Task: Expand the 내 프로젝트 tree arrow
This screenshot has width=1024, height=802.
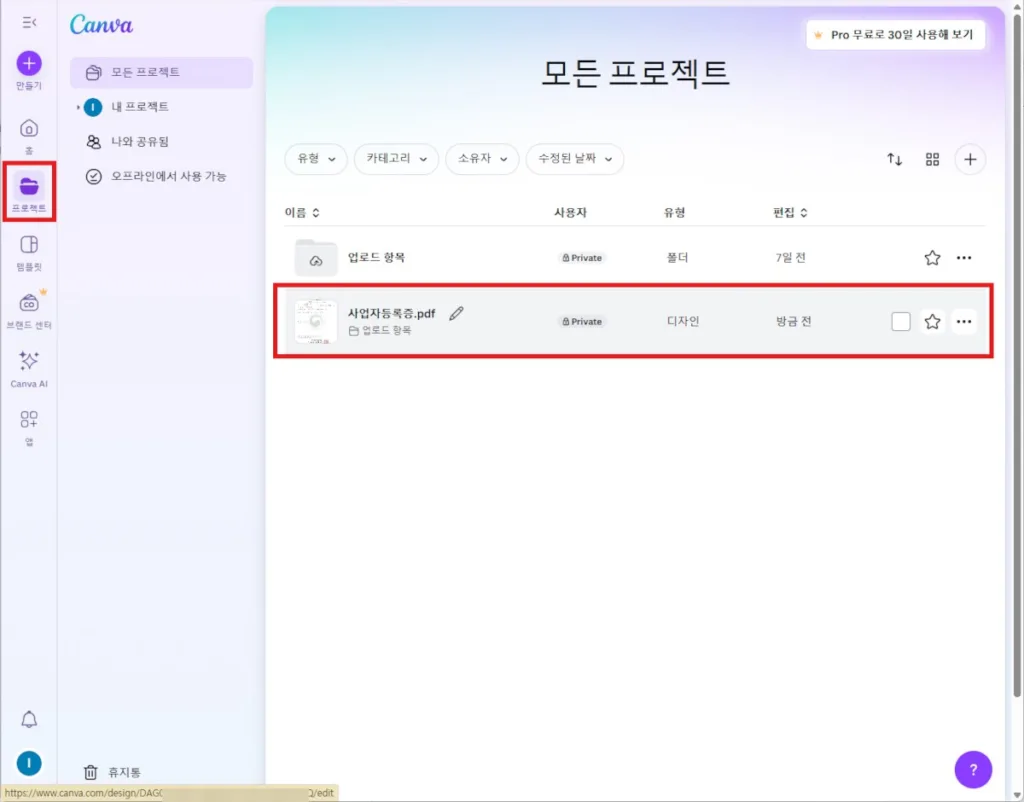Action: (78, 107)
